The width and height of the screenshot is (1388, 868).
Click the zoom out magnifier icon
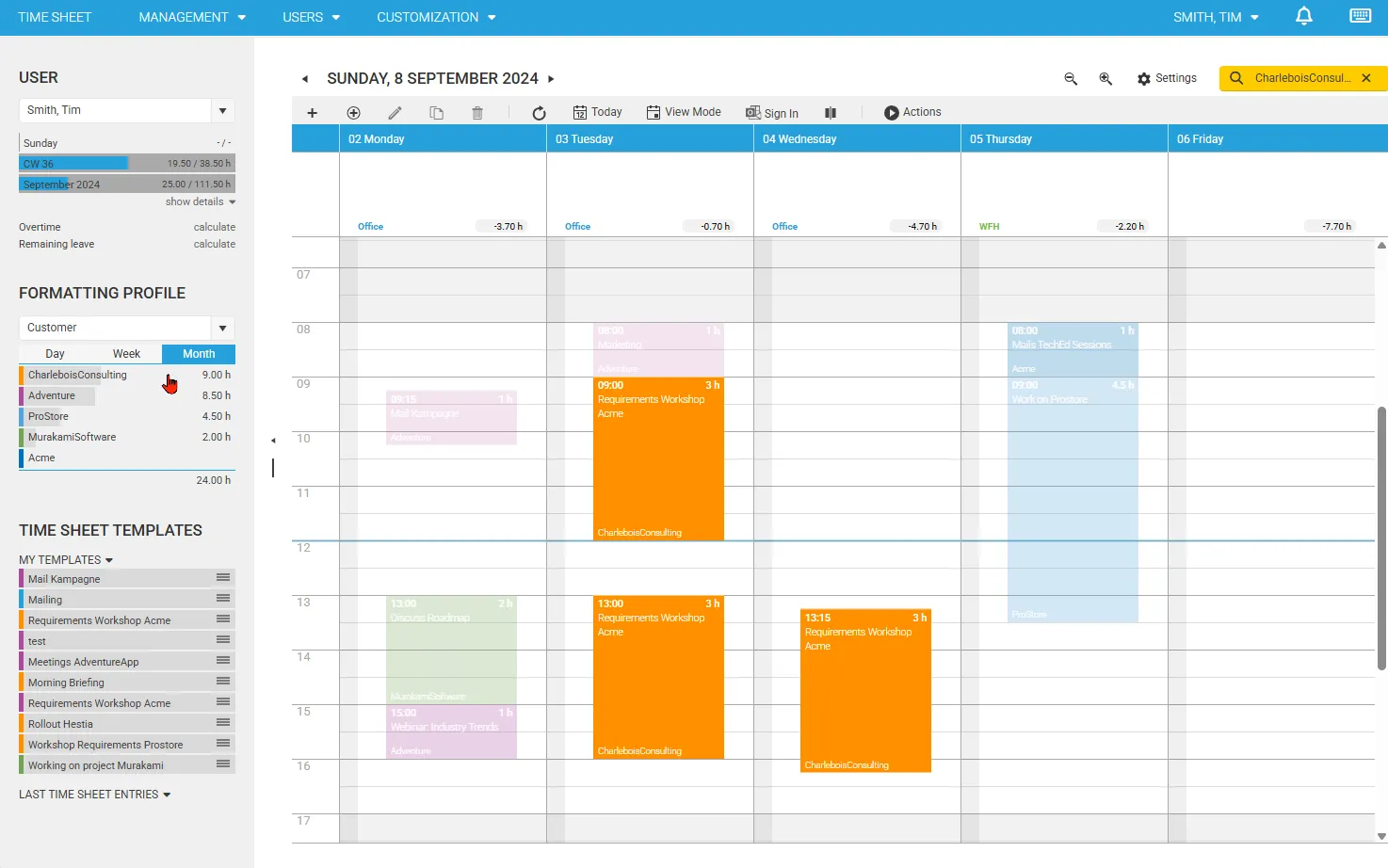tap(1071, 78)
